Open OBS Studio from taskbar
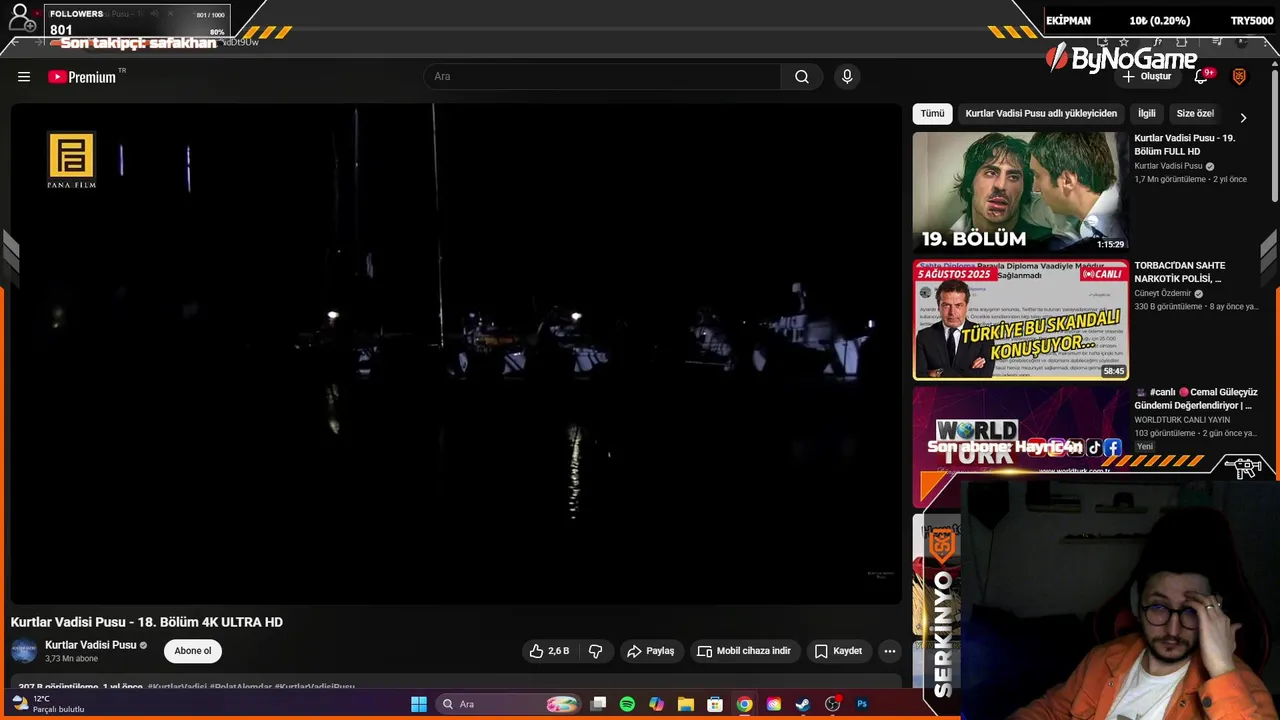 click(832, 704)
